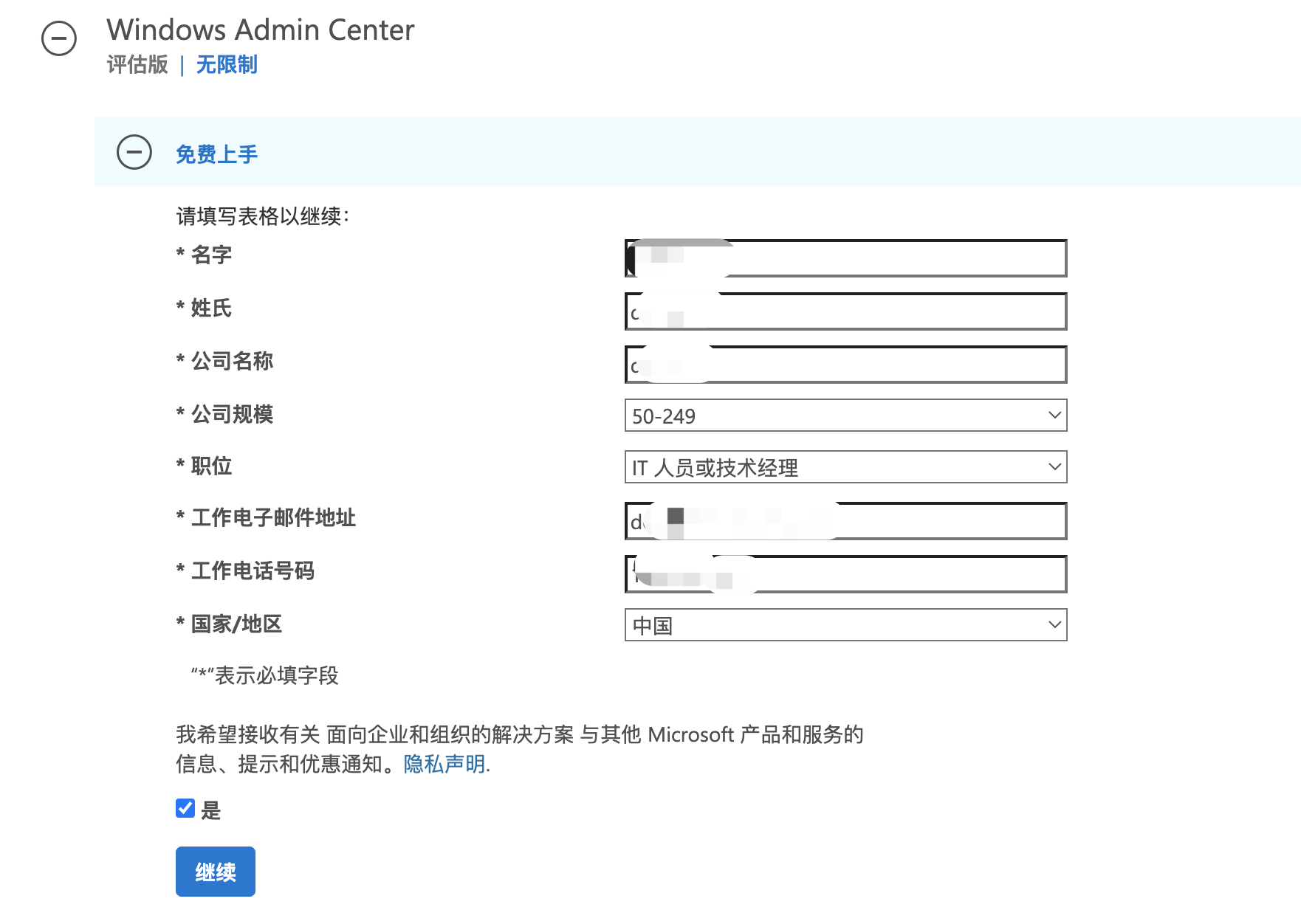The image size is (1301, 924).
Task: Collapse the 免费上手 section
Action: point(134,153)
